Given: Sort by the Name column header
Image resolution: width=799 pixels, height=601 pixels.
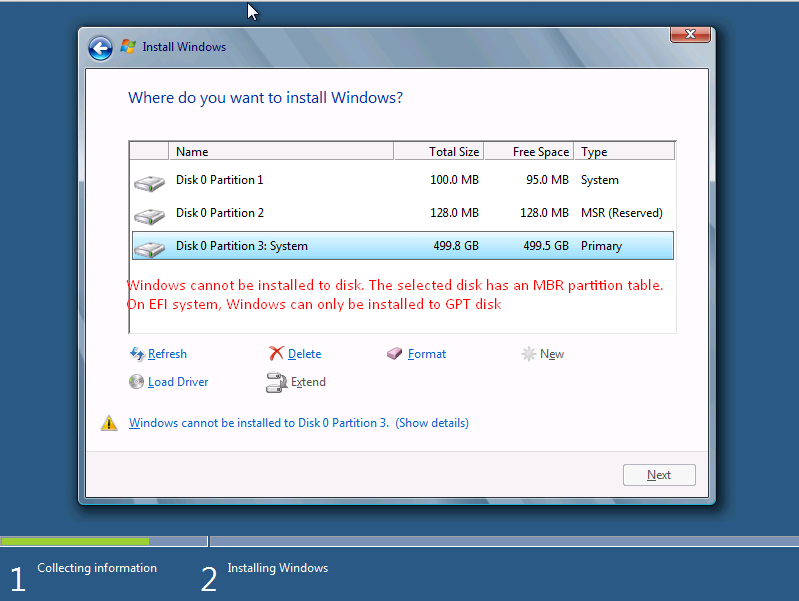Looking at the screenshot, I should point(281,152).
